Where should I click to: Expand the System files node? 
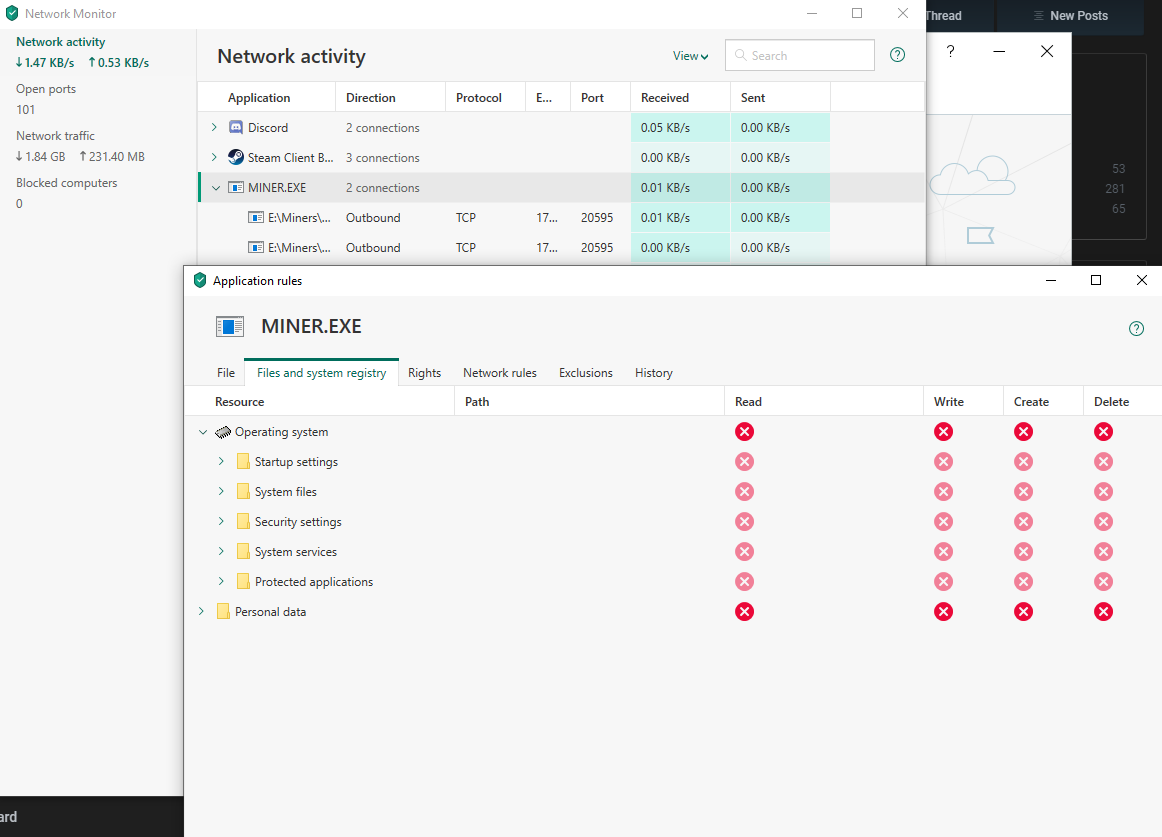221,491
